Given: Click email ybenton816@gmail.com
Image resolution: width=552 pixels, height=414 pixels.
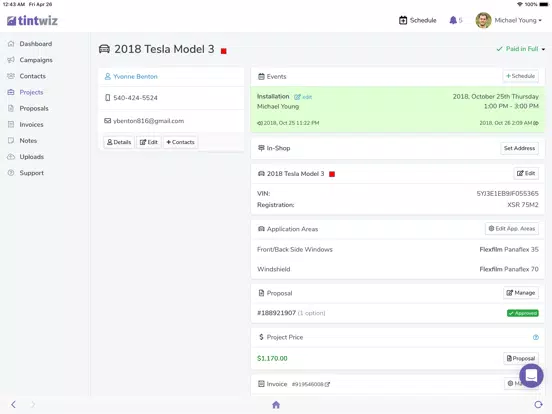Looking at the screenshot, I should click(148, 121).
